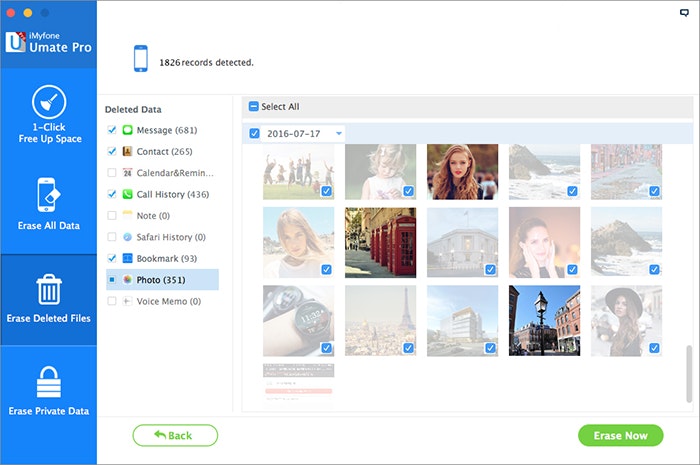Uncheck the jumping people photo checkbox
The height and width of the screenshot is (465, 700).
[326, 191]
